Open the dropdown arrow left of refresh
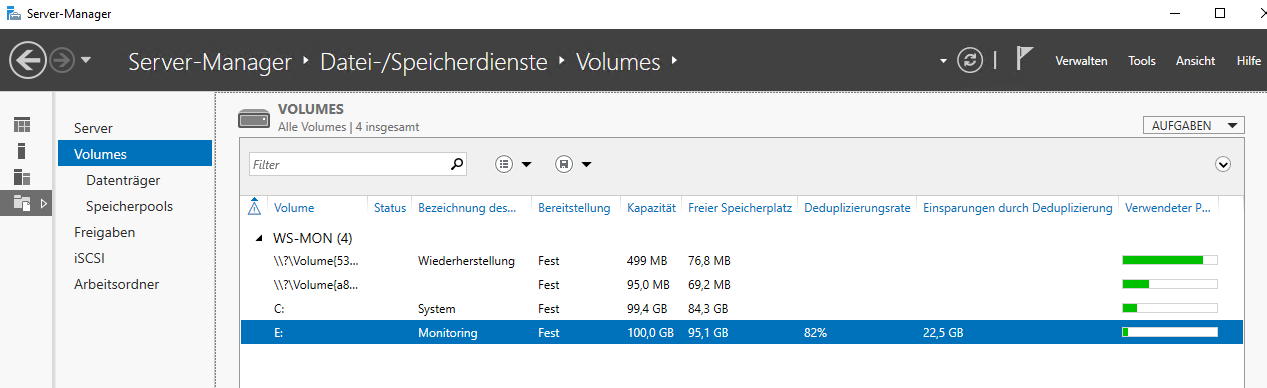This screenshot has width=1267, height=388. click(x=943, y=61)
